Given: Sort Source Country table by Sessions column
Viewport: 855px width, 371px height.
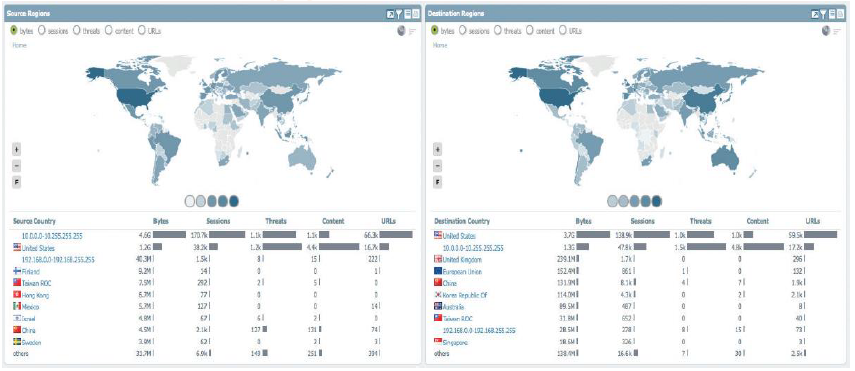Looking at the screenshot, I should pos(218,221).
